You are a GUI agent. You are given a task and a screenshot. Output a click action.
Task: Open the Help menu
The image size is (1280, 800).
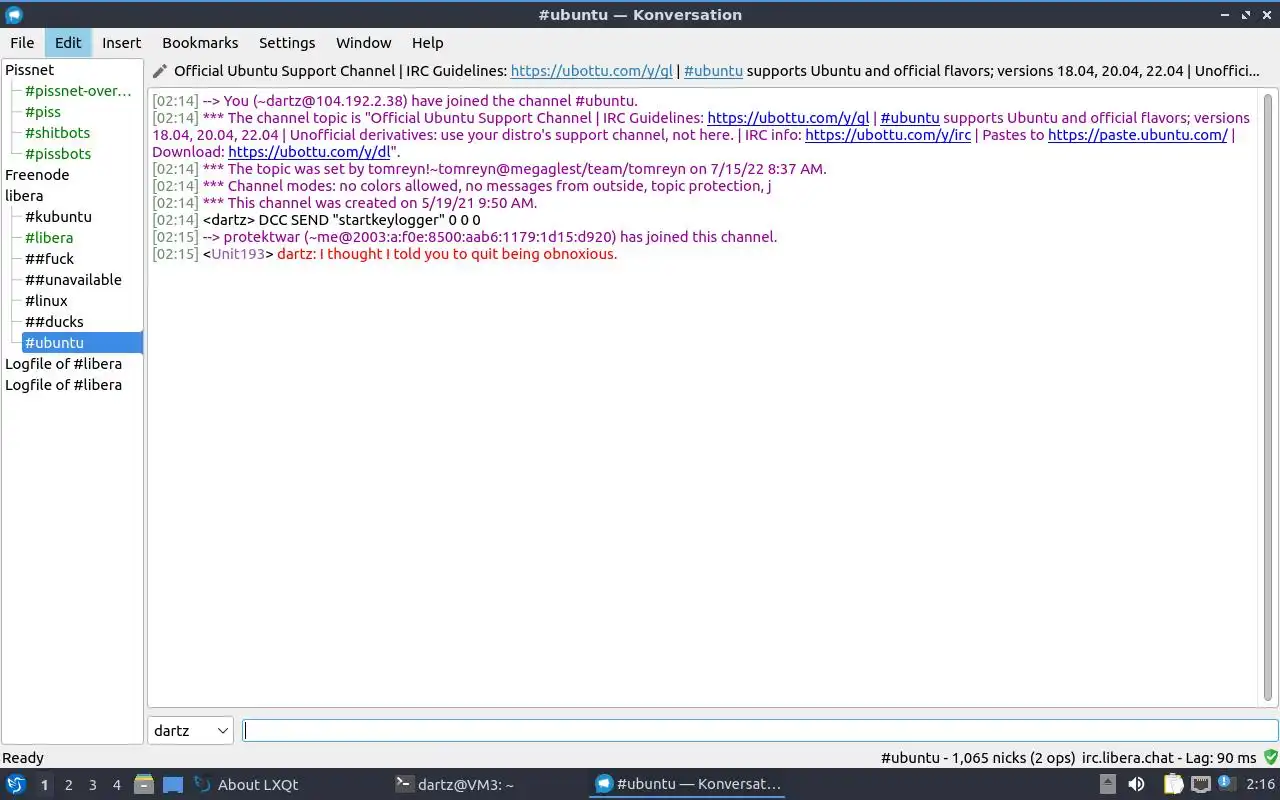pos(427,43)
